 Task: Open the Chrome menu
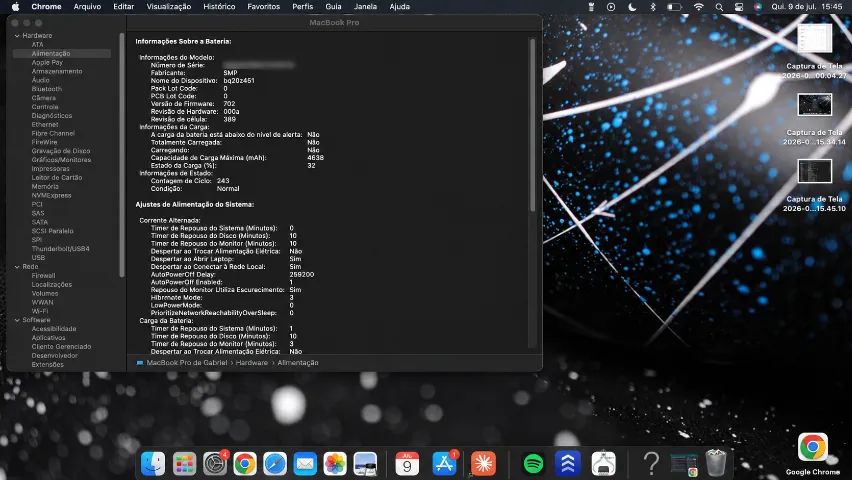(x=46, y=7)
